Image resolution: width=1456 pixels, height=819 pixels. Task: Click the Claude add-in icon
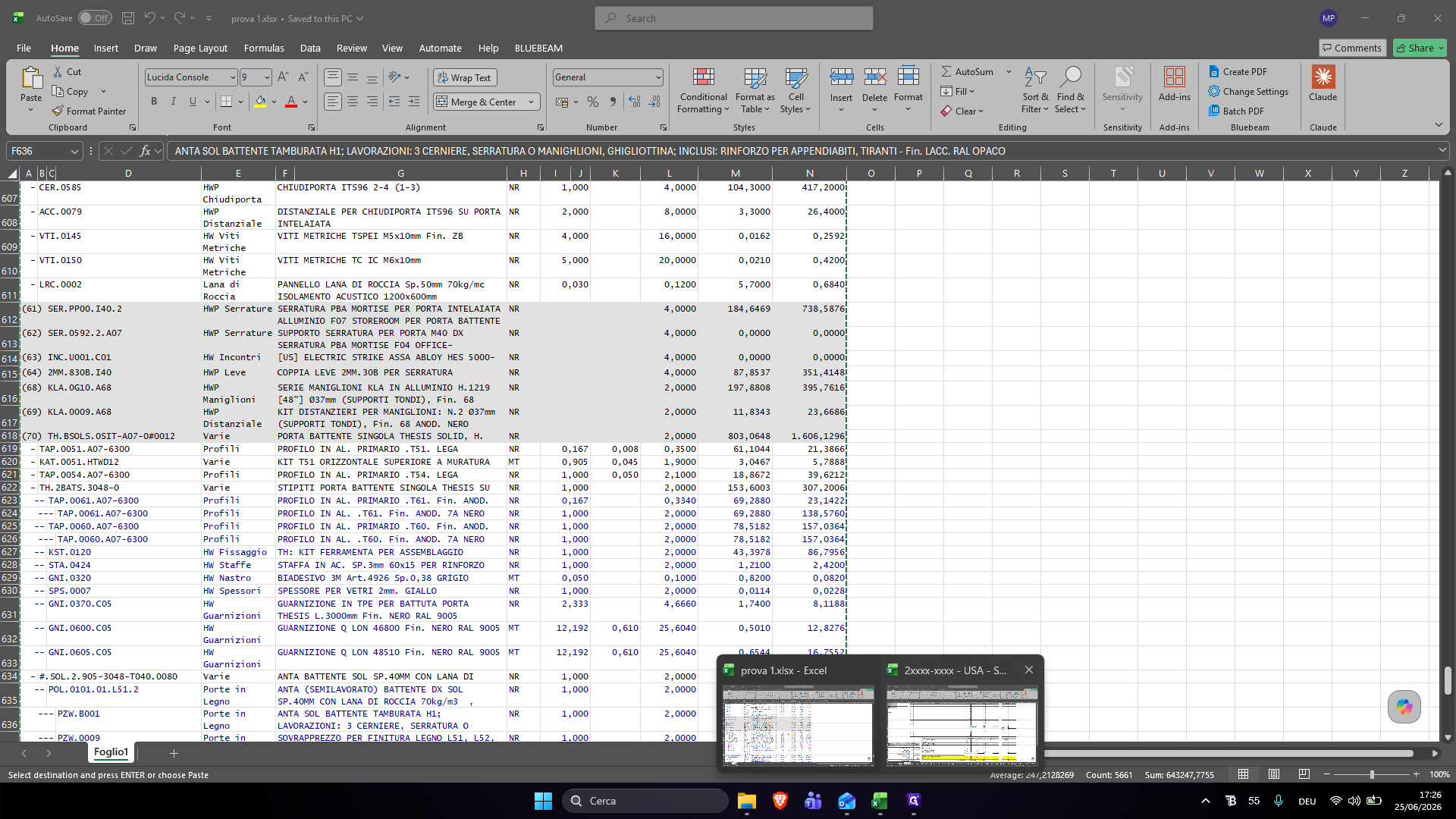1323,77
